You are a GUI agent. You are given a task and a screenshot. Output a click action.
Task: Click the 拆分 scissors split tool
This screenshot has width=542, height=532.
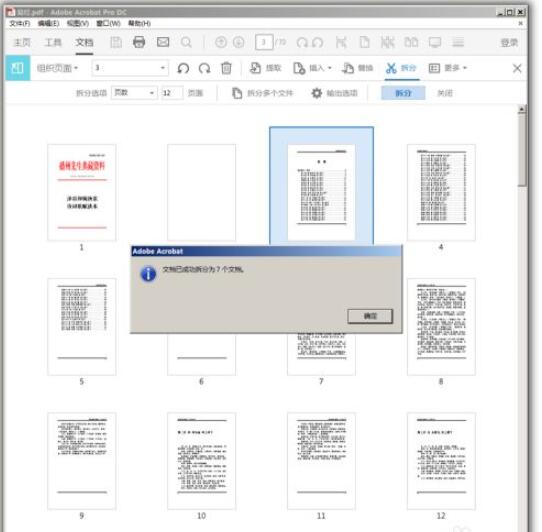click(x=401, y=68)
